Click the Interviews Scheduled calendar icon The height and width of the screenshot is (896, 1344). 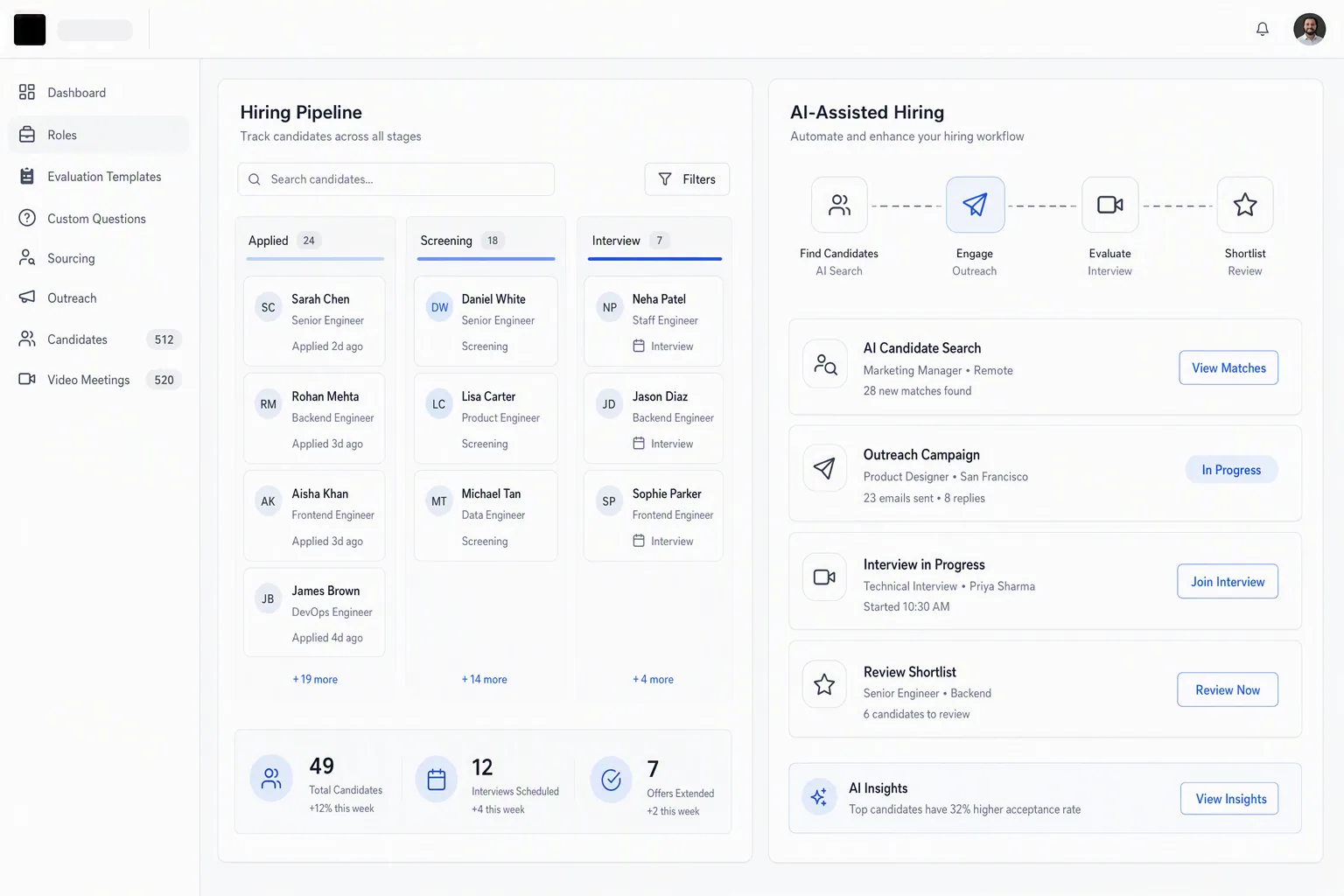pyautogui.click(x=436, y=779)
